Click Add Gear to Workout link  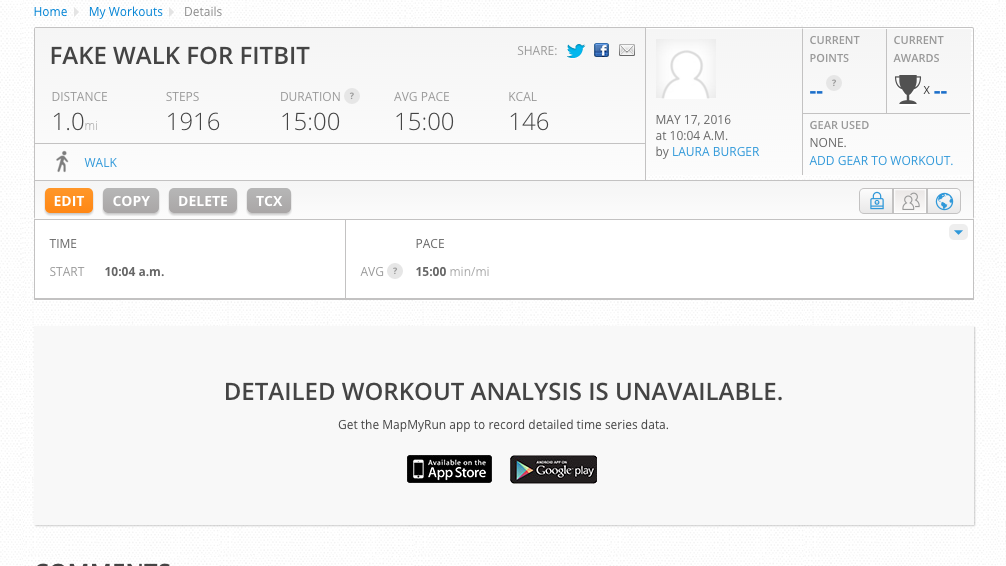pos(881,161)
